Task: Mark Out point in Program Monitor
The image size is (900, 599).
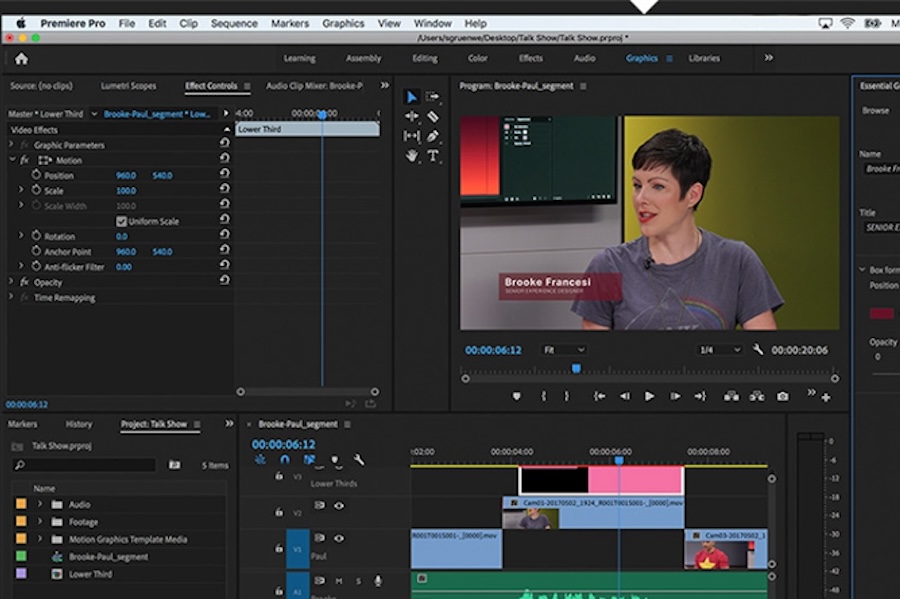Action: point(567,396)
